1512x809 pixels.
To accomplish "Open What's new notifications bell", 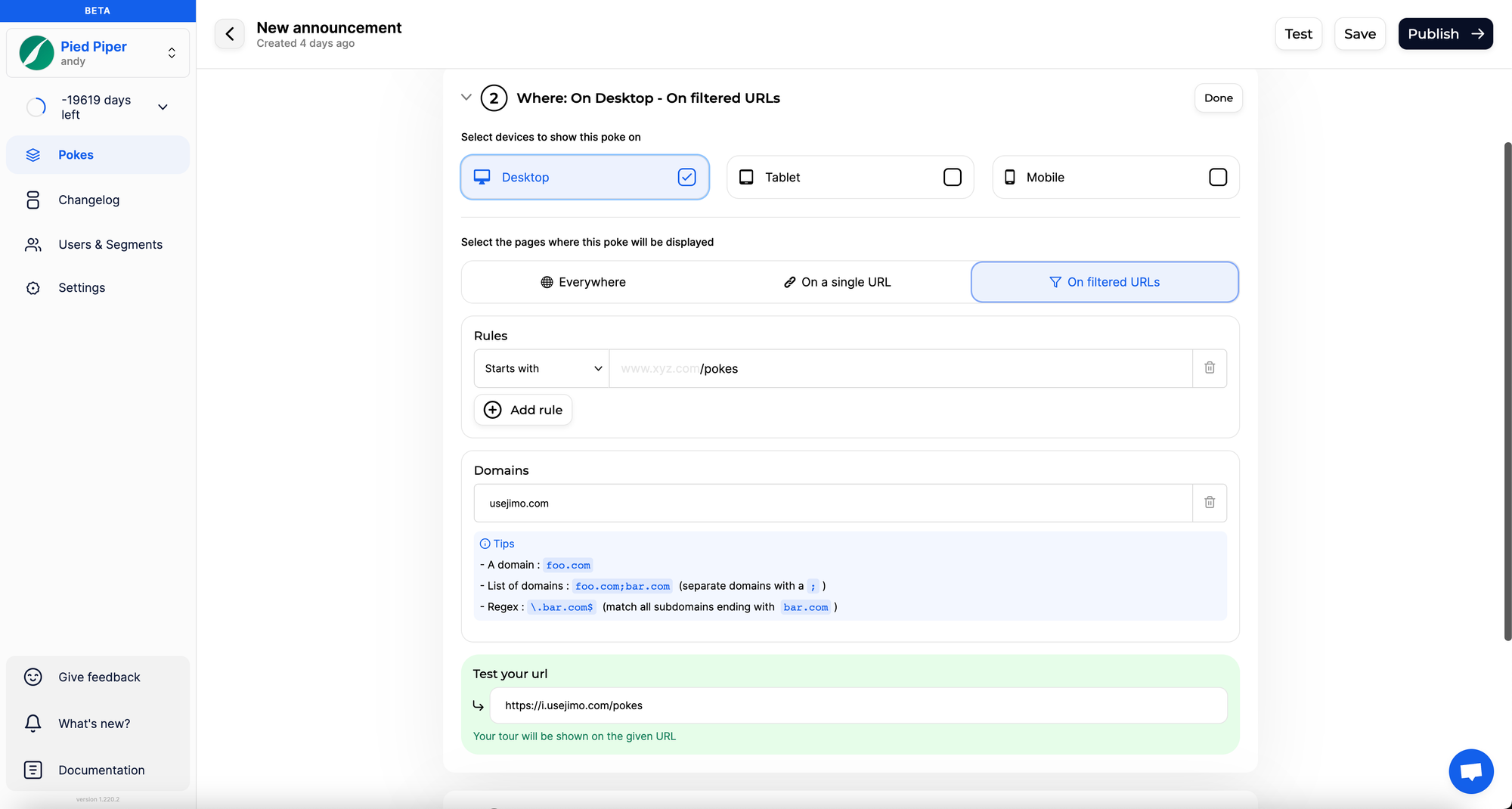I will point(33,724).
